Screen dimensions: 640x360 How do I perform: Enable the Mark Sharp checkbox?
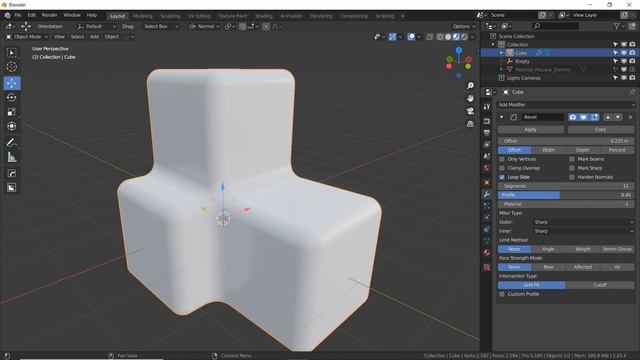572,168
